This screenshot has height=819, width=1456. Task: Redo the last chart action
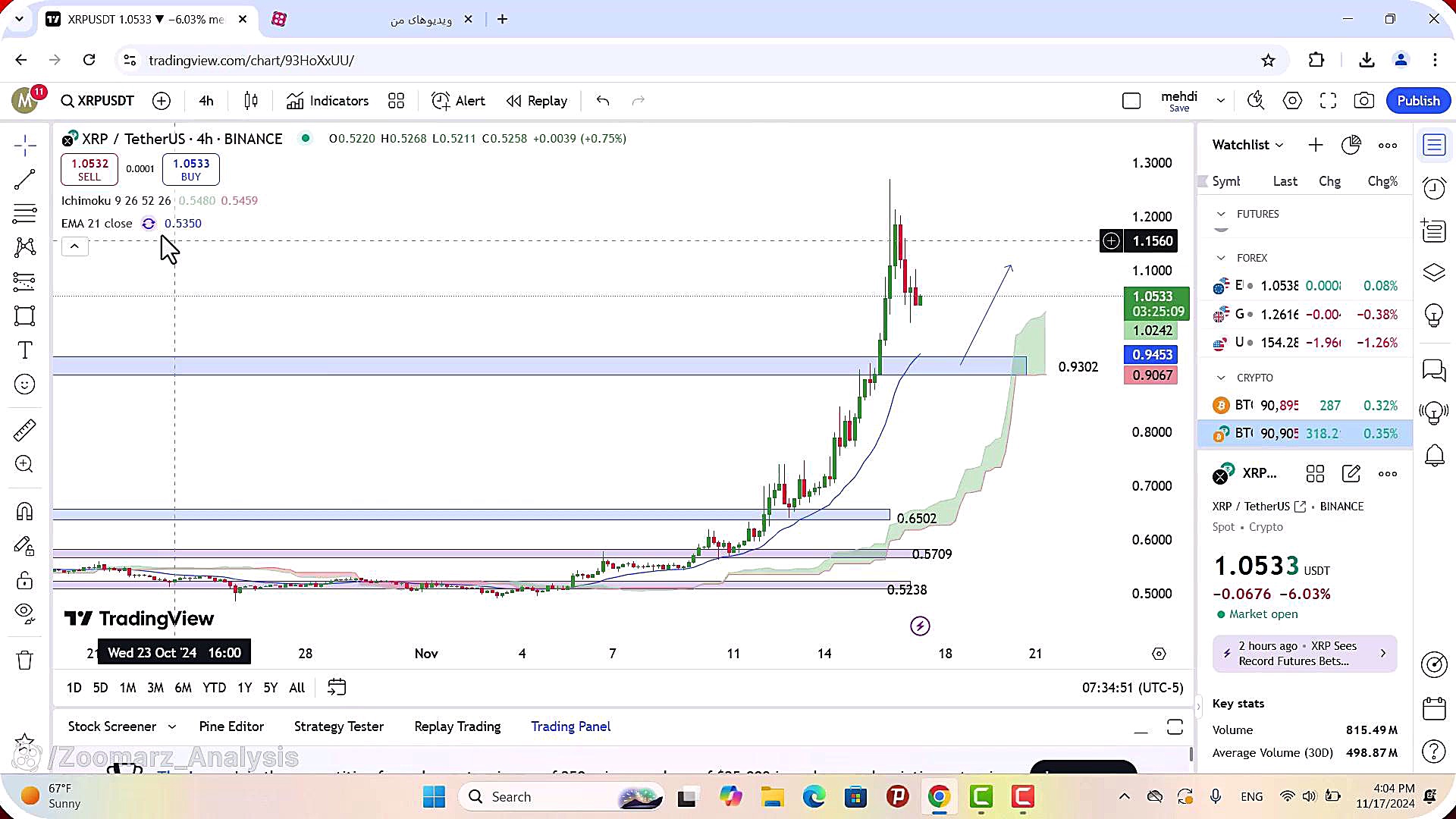click(x=639, y=101)
